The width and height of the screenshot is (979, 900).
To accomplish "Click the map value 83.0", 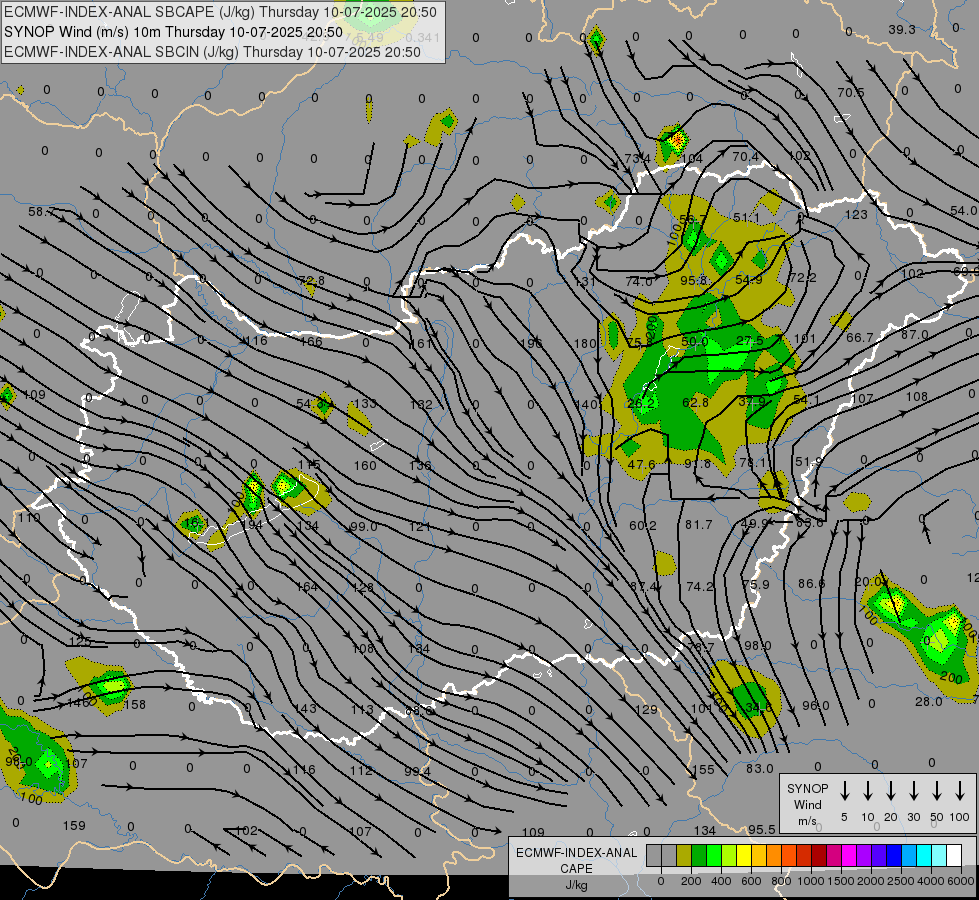I will (759, 768).
